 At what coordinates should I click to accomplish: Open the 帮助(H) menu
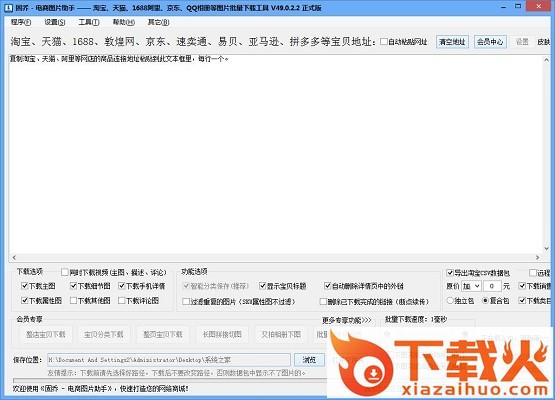124,22
